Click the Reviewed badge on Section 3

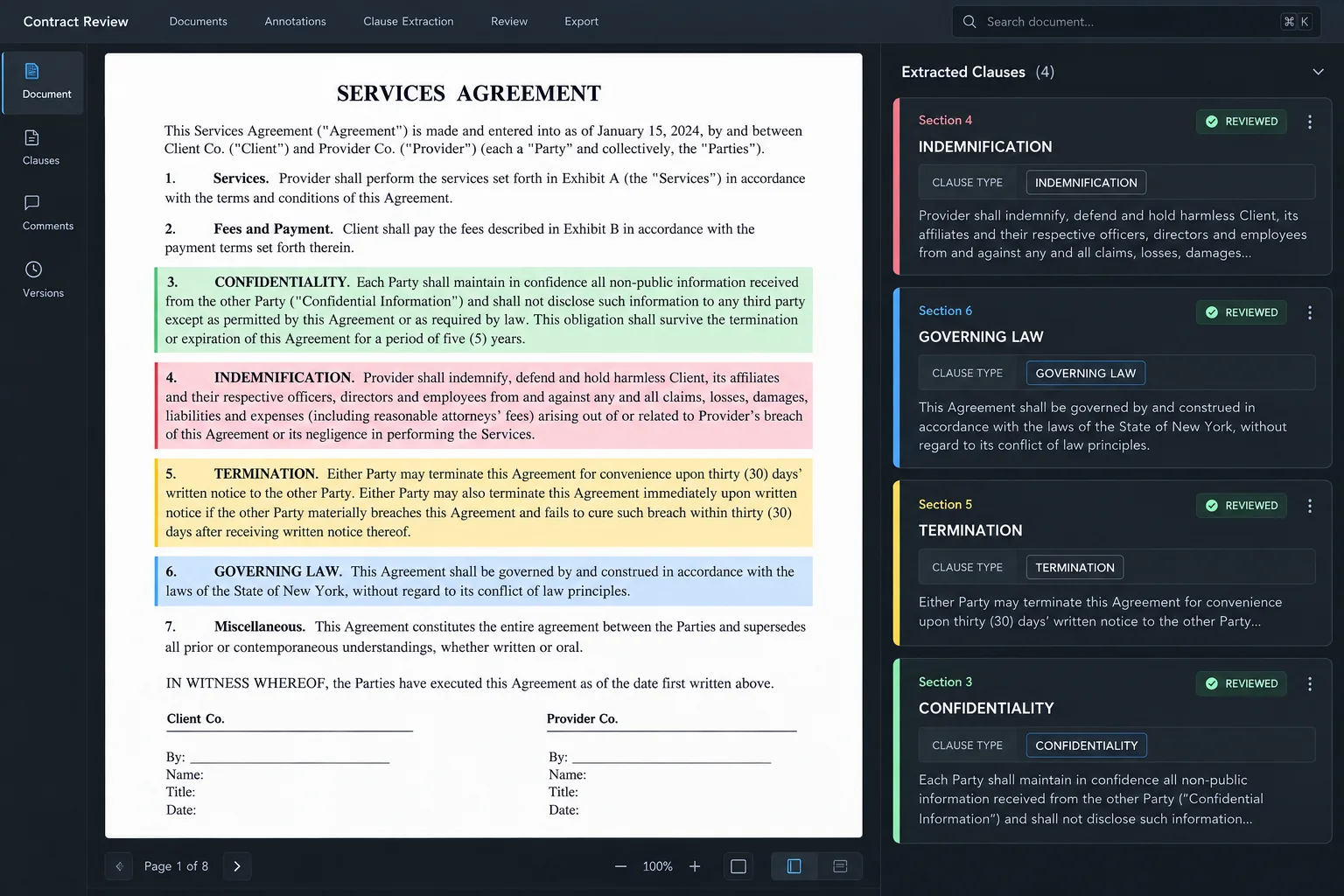pos(1241,683)
